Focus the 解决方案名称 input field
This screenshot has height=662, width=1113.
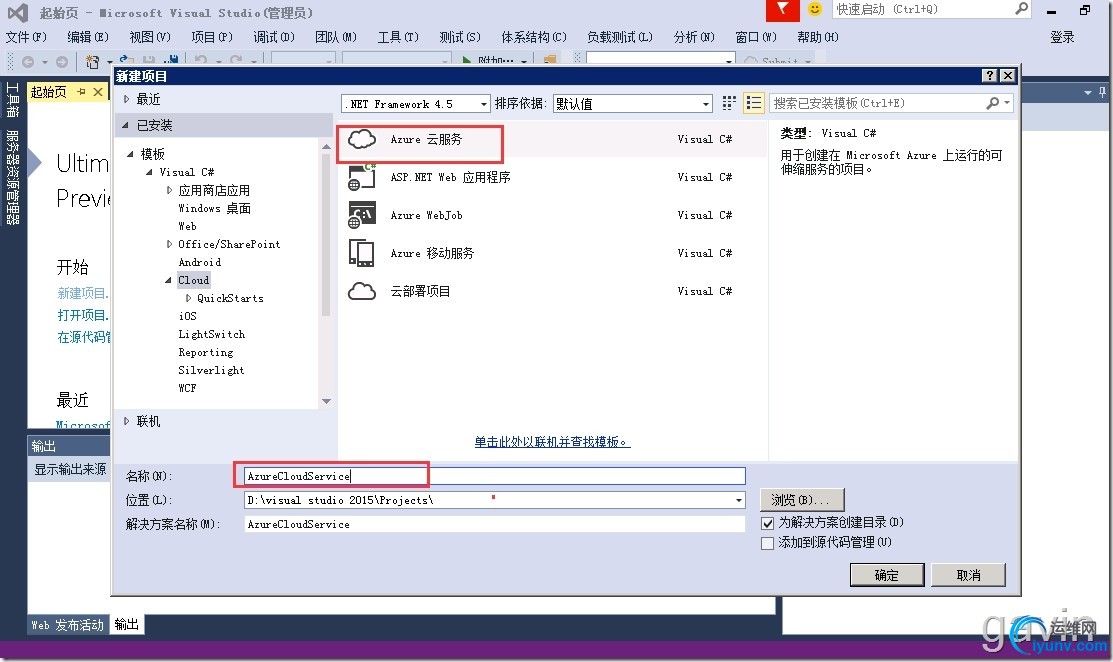(495, 524)
